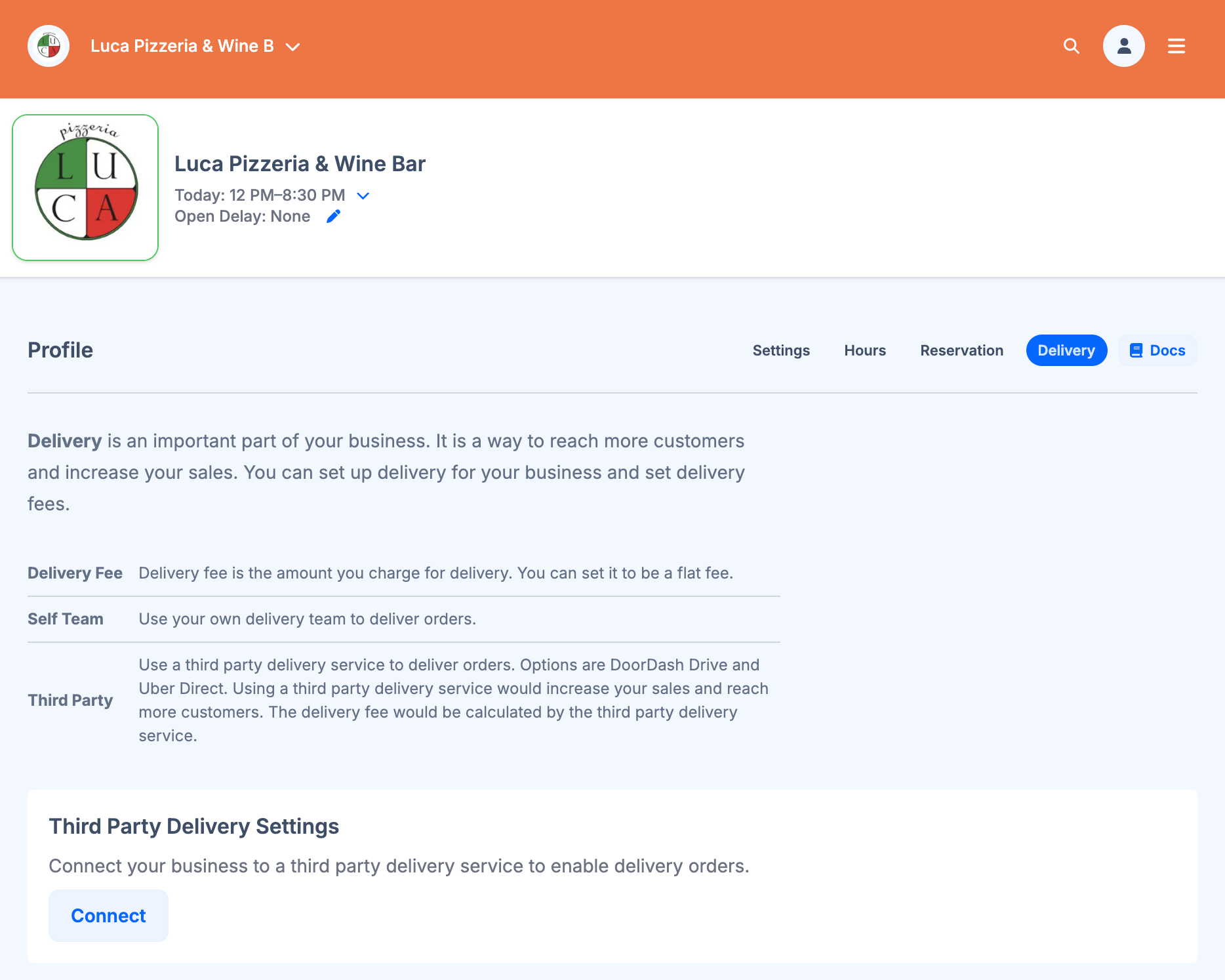Image resolution: width=1225 pixels, height=980 pixels.
Task: Click the Luca Pizzeria & Wine Bar title
Action: (300, 164)
